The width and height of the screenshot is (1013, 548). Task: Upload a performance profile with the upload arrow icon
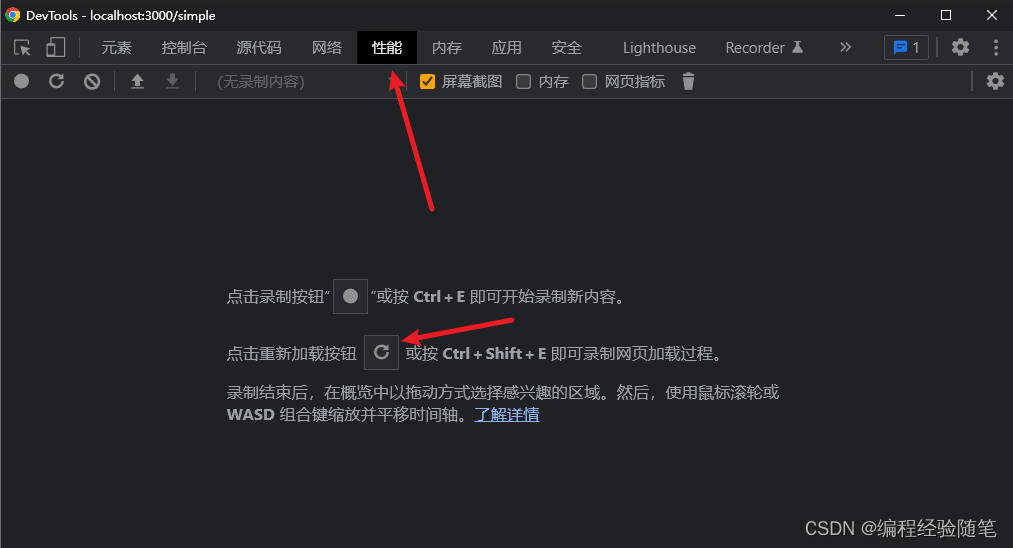pyautogui.click(x=137, y=81)
